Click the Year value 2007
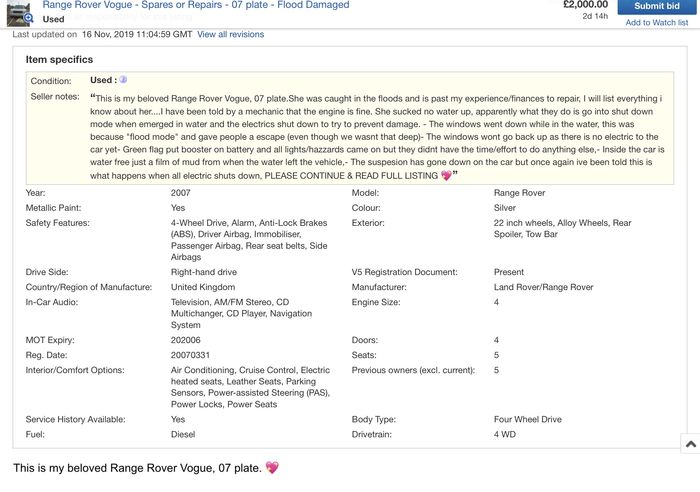Screen dimensions: 700x492 point(180,193)
